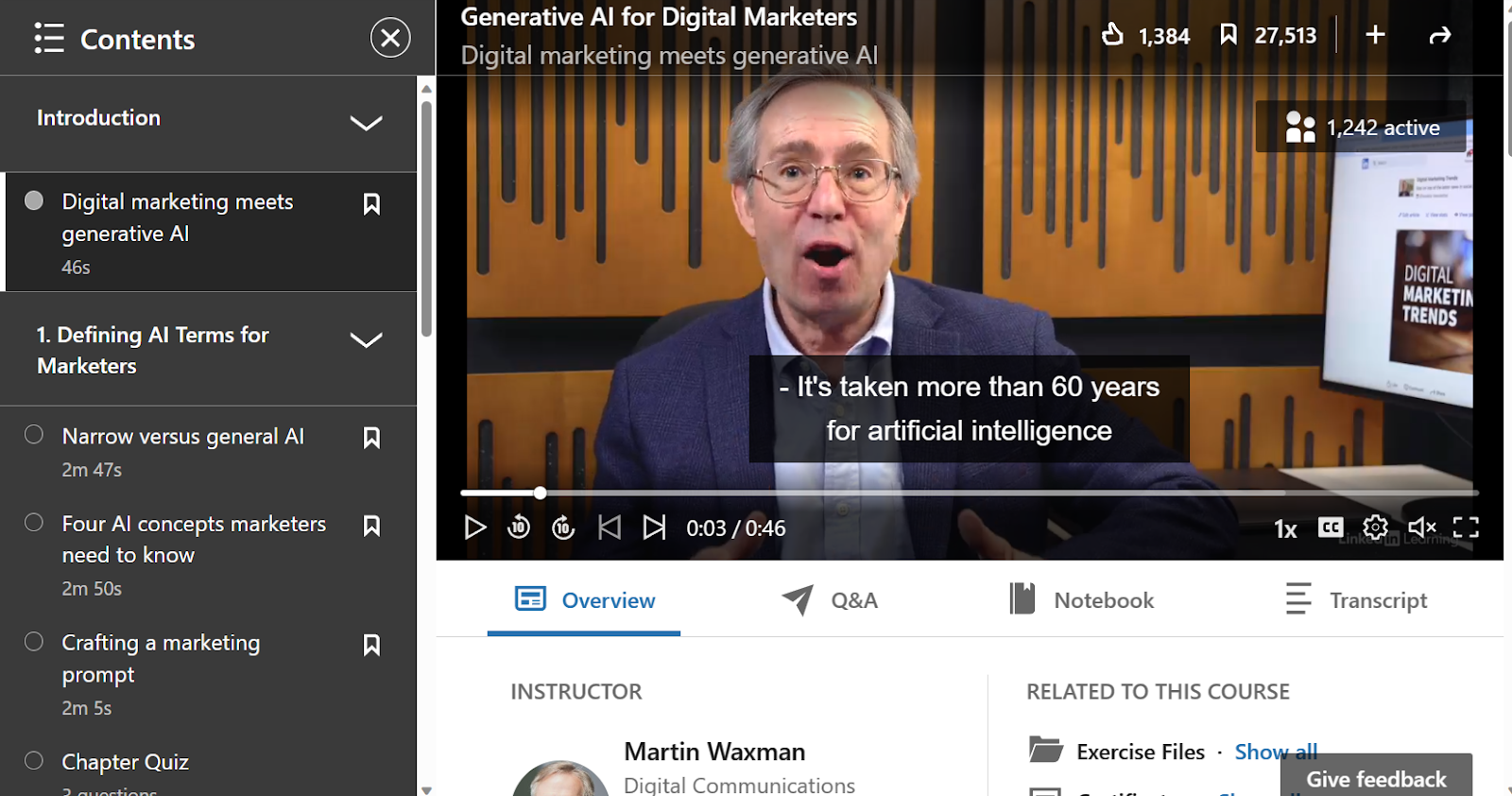Save course using header bookmark icon
This screenshot has height=796, width=1512.
click(1228, 35)
